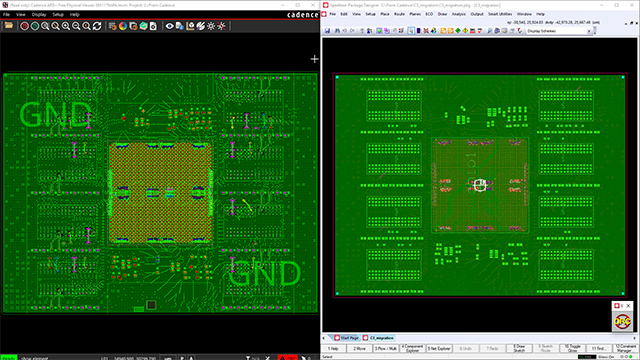The height and width of the screenshot is (360, 640).
Task: Click the 5 Net Explorer button
Action: (x=439, y=349)
